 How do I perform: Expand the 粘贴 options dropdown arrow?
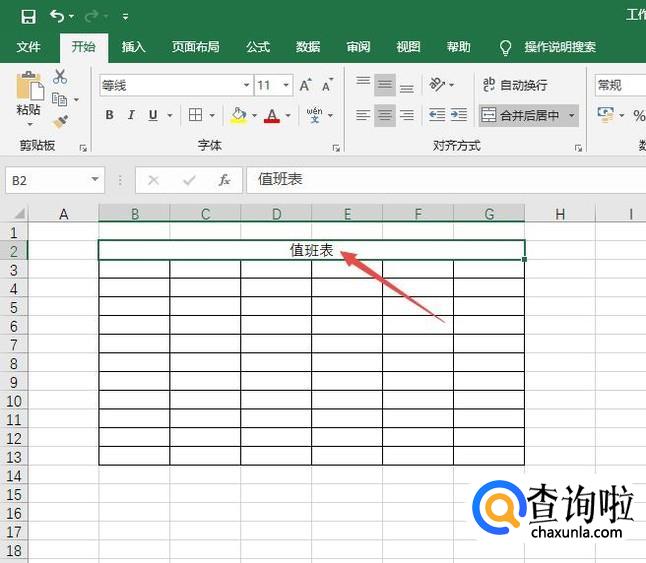pyautogui.click(x=30, y=124)
